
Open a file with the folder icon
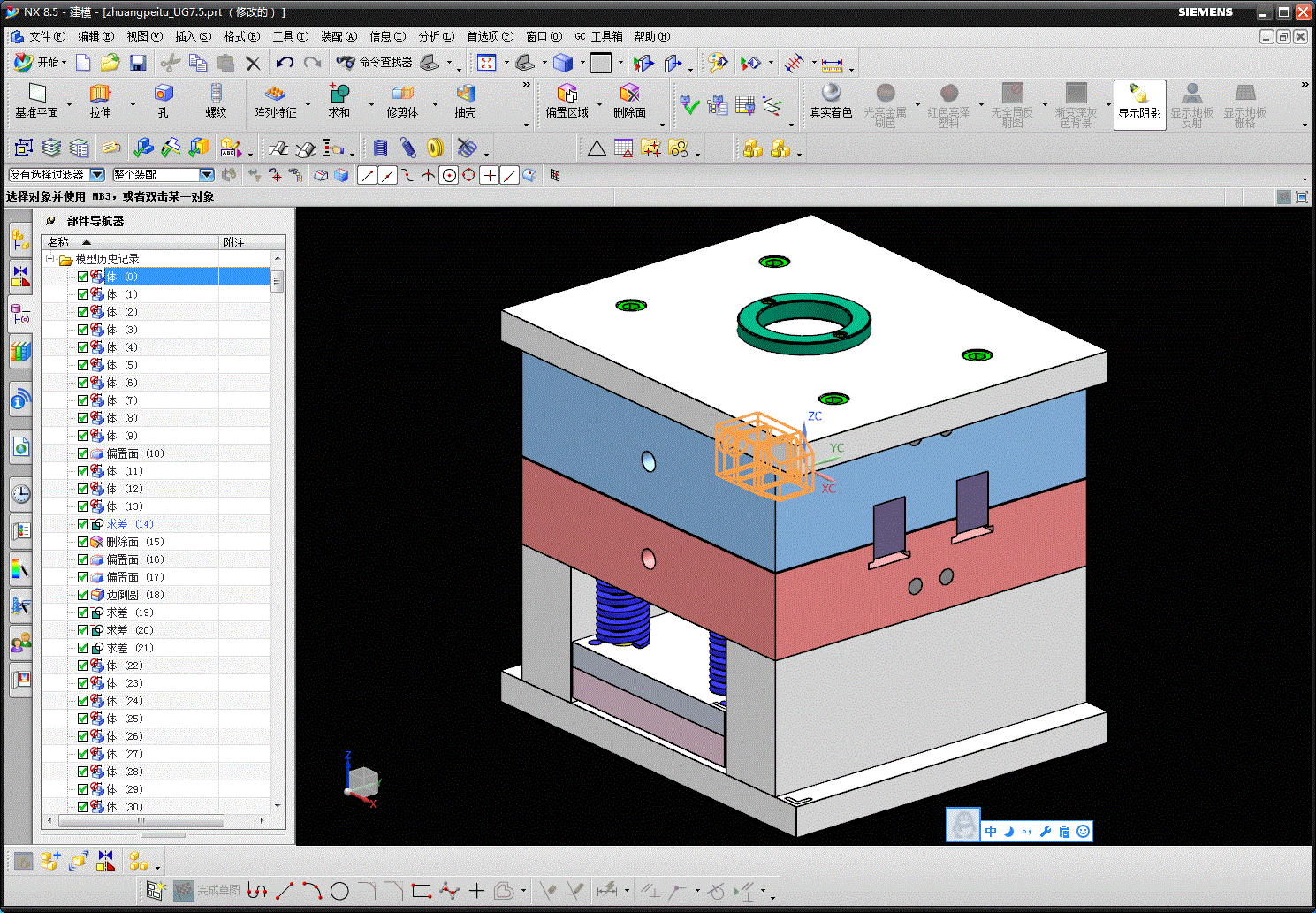110,63
